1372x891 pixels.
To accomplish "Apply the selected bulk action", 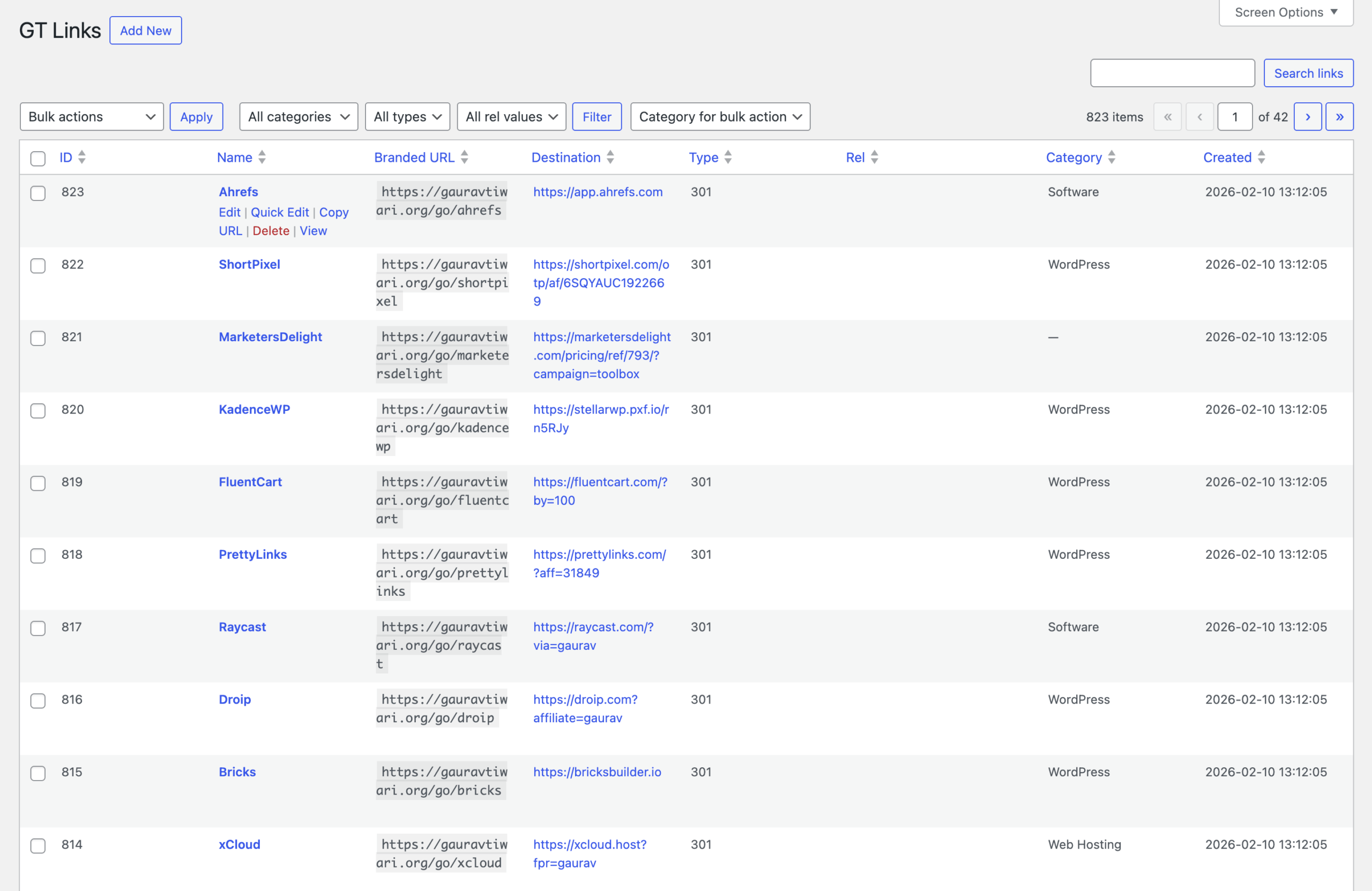I will point(196,116).
